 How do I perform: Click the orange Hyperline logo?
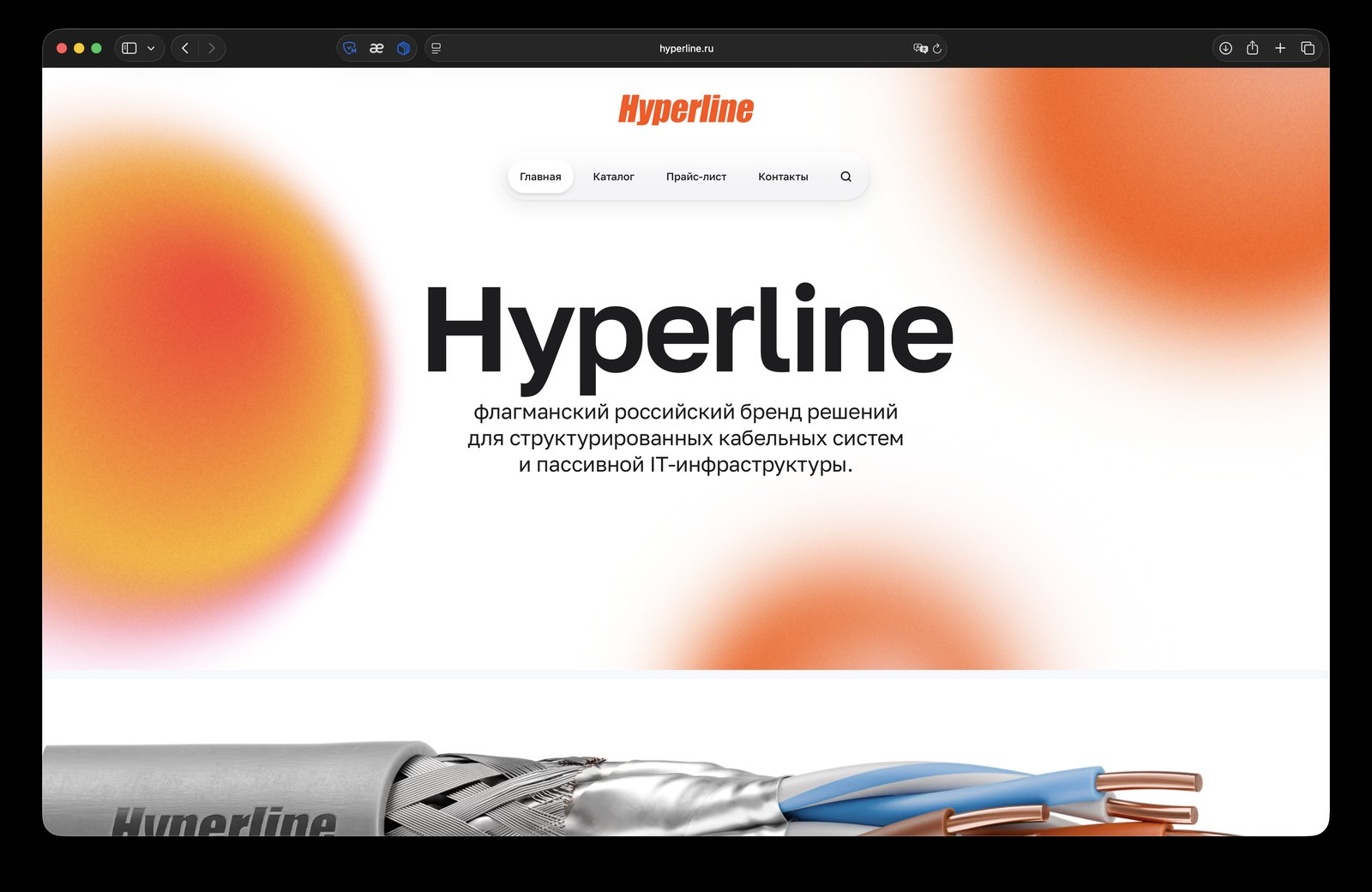click(686, 110)
